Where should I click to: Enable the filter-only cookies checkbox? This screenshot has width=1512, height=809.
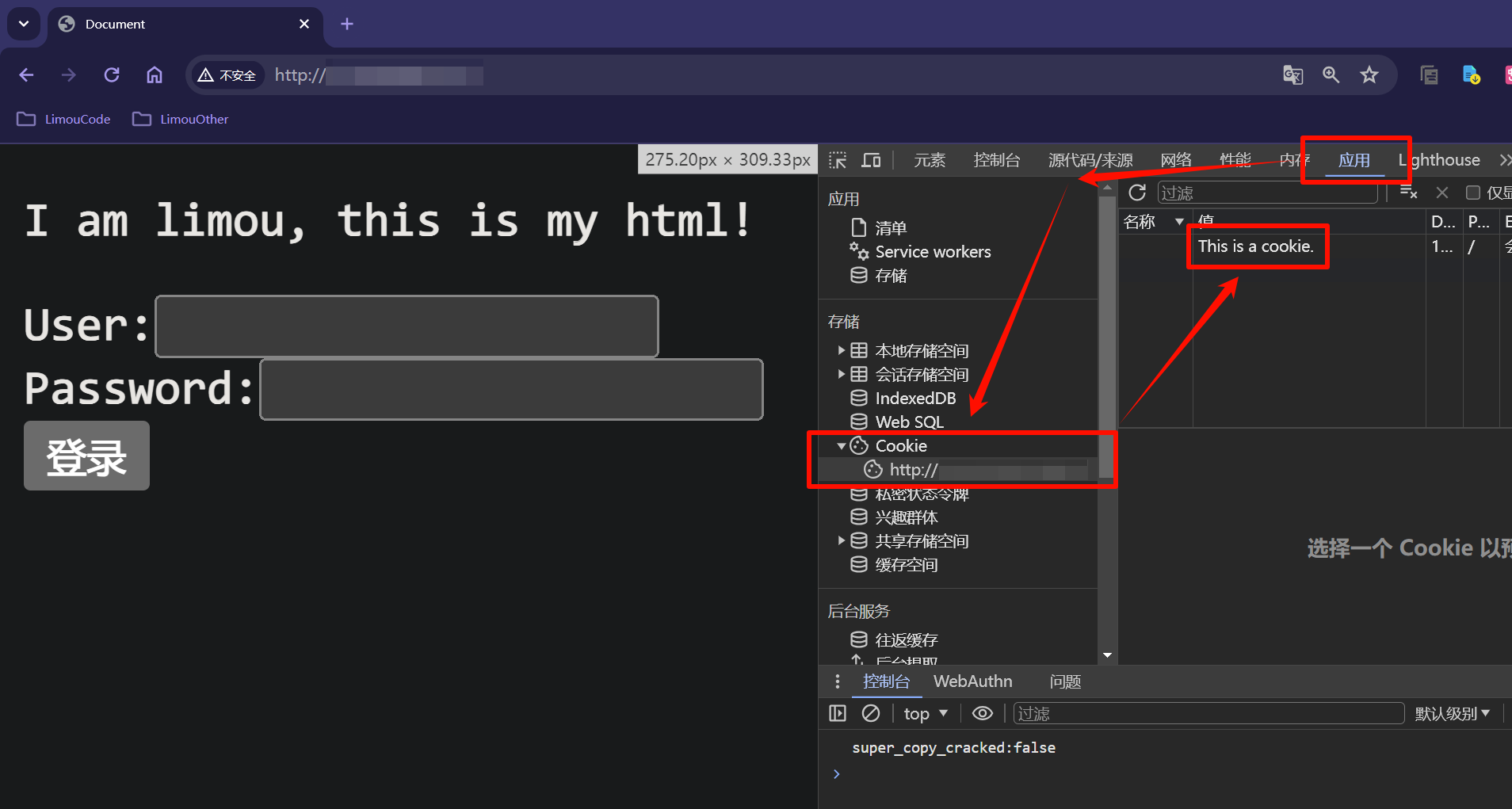[x=1473, y=193]
